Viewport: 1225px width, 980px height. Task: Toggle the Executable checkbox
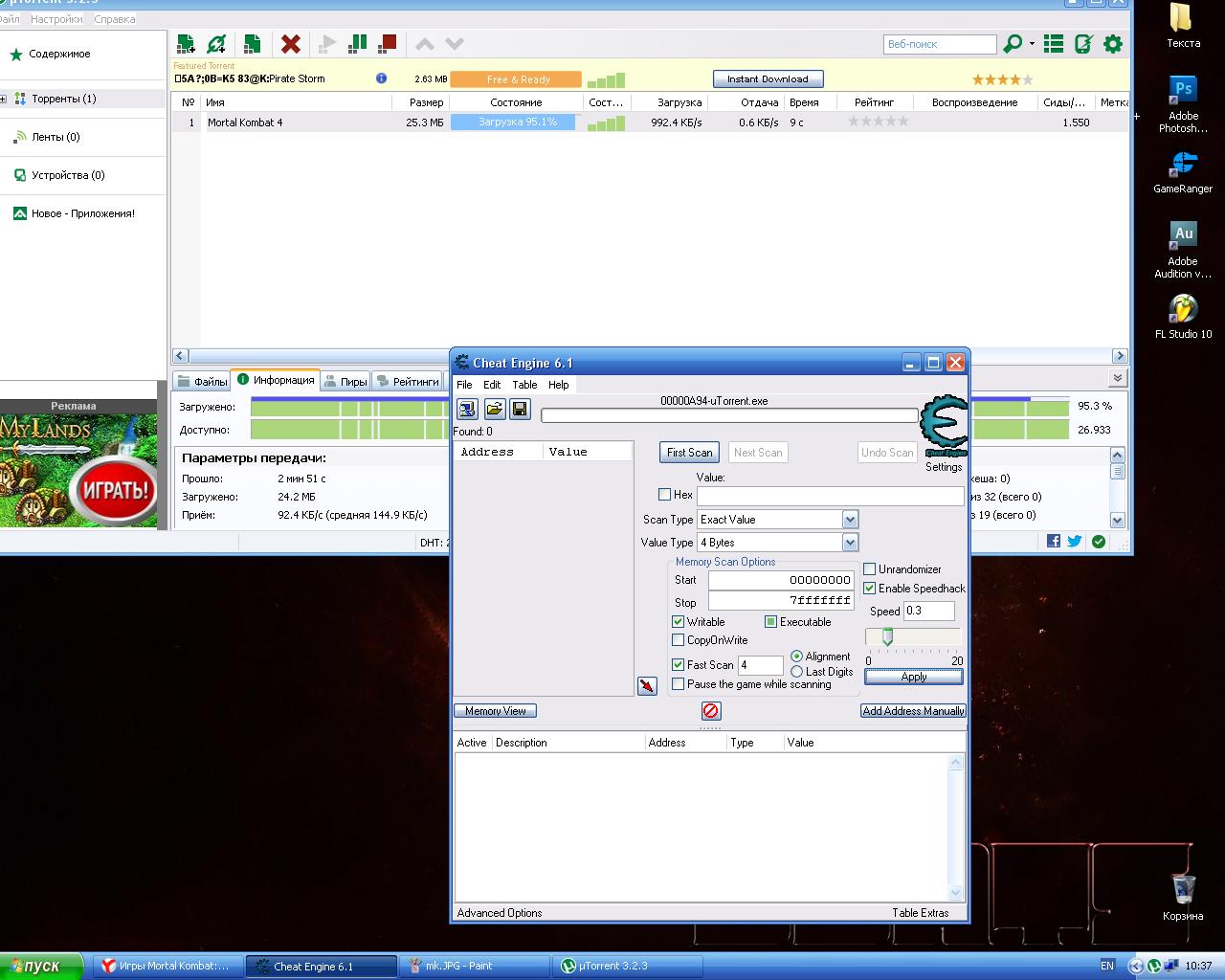coord(770,622)
